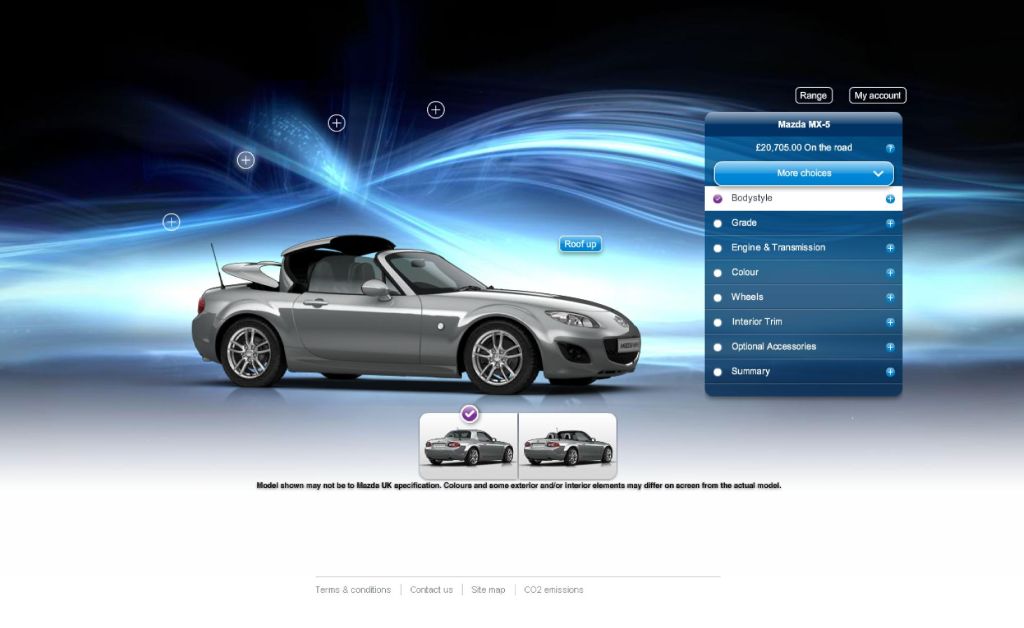This screenshot has width=1024, height=628.
Task: Click the price help question mark icon
Action: tap(890, 148)
